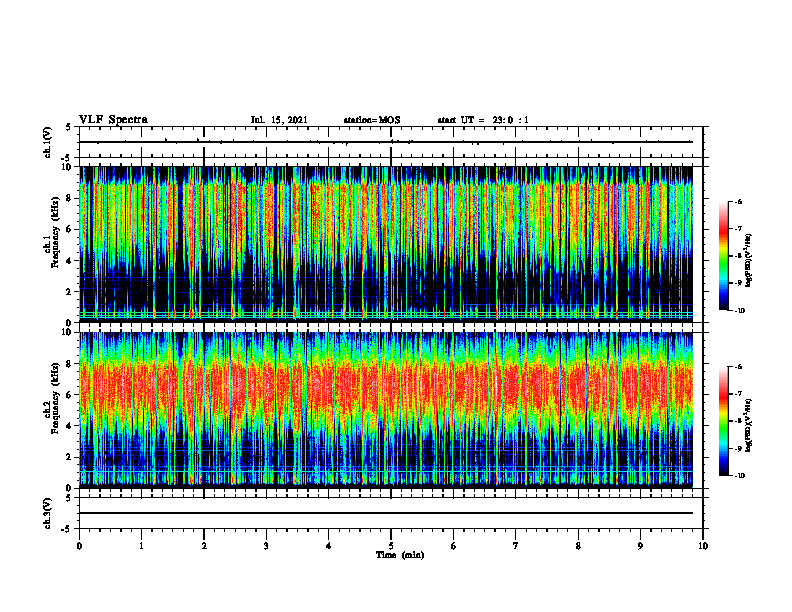Click the "Time (min)" x-axis label
The width and height of the screenshot is (792, 612).
[400, 555]
